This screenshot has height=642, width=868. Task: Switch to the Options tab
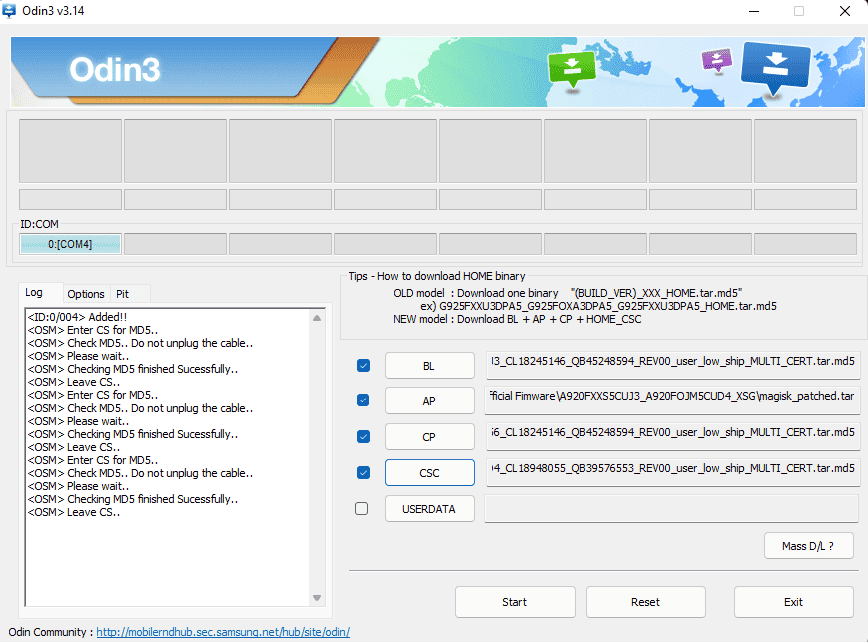pos(86,294)
